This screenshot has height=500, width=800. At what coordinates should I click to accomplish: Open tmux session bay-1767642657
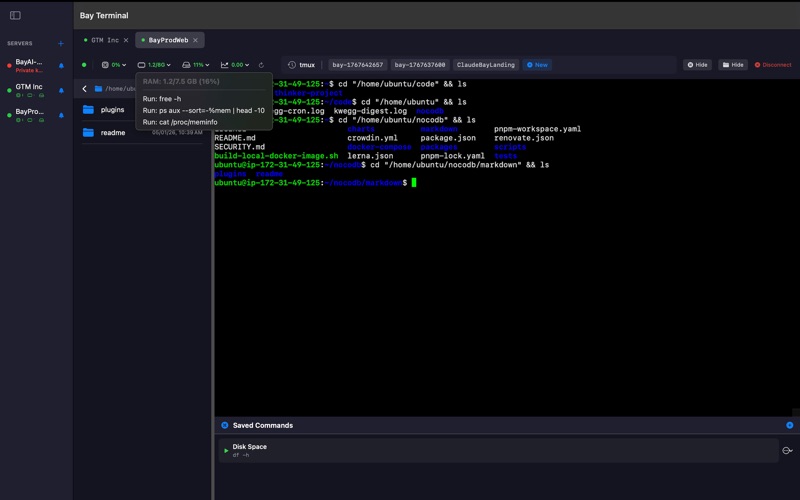pyautogui.click(x=357, y=65)
